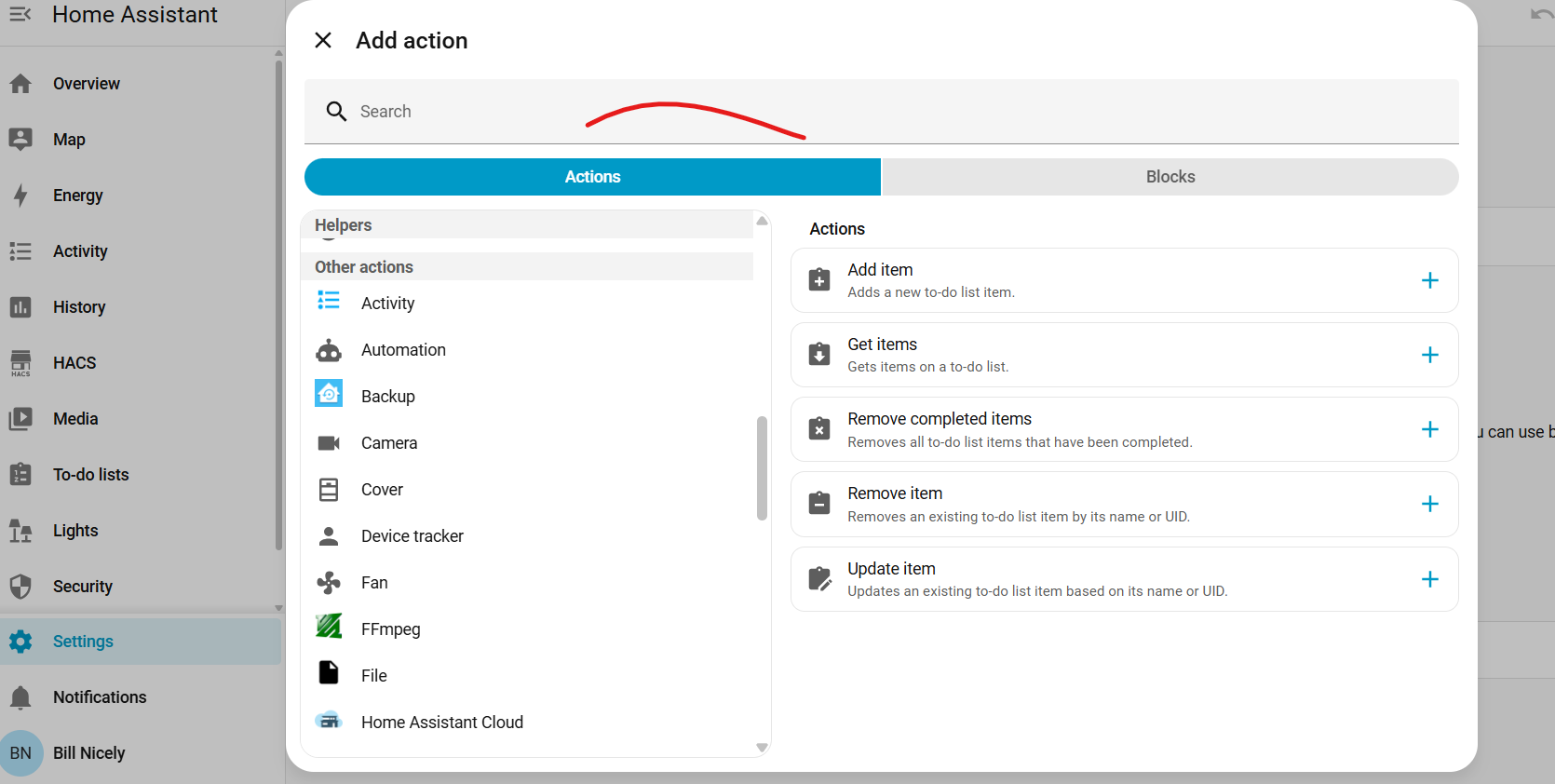This screenshot has height=784, width=1555.
Task: Switch to the Blocks tab
Action: pos(1170,177)
